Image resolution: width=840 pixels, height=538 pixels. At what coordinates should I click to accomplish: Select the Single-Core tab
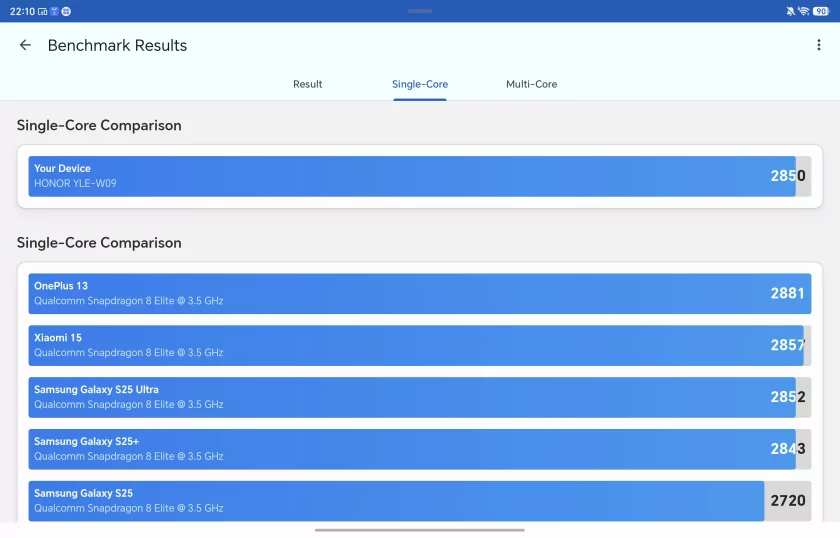click(420, 84)
